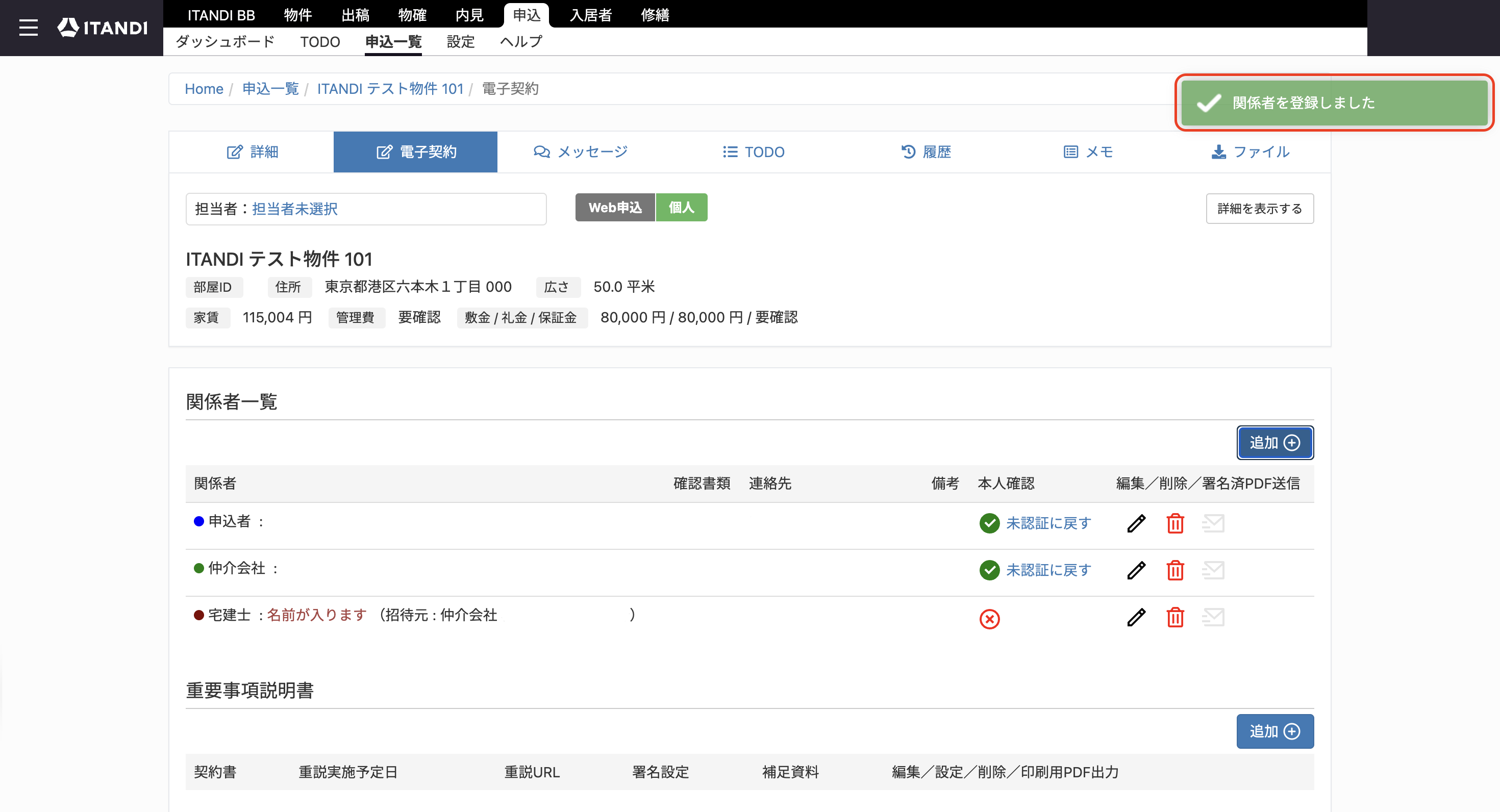The width and height of the screenshot is (1500, 812).
Task: Dismiss the 関係者を登録しました notification
Action: click(1334, 103)
